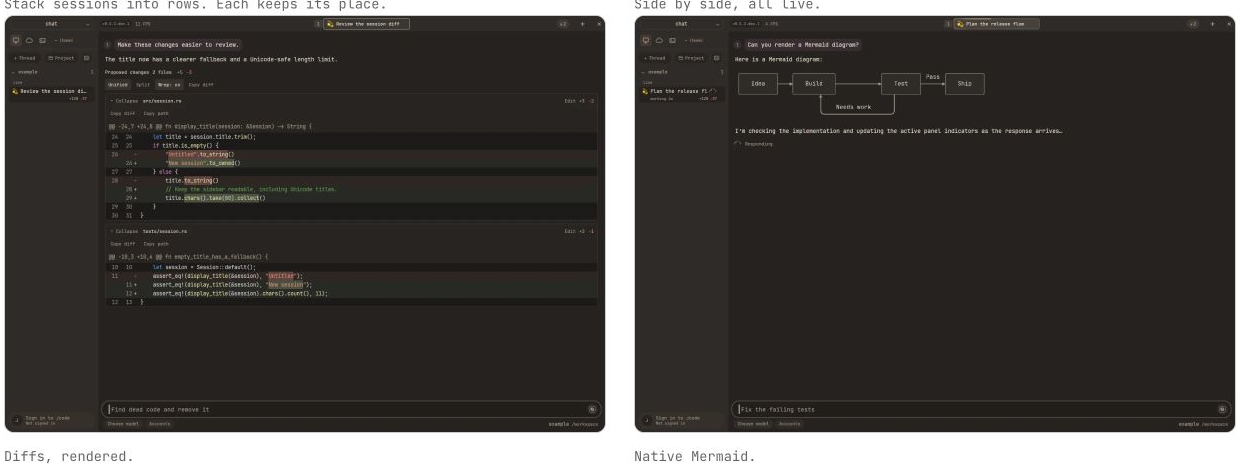1240x475 pixels.
Task: Open the Accounts option in the left window
Action: tap(160, 424)
